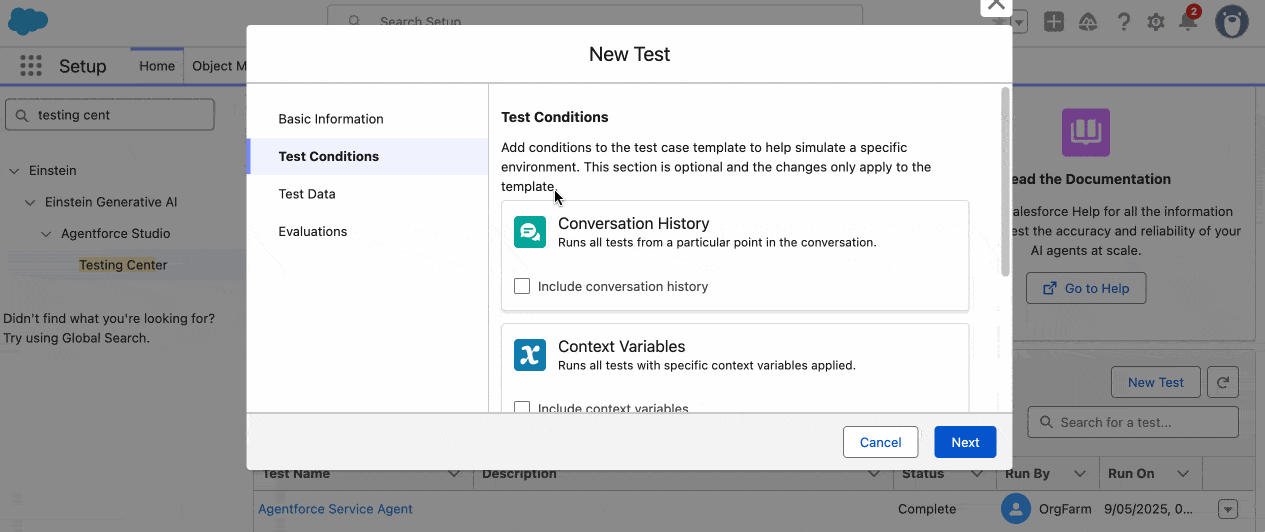
Task: Collapse the Einstein Generative AI node
Action: (x=30, y=202)
